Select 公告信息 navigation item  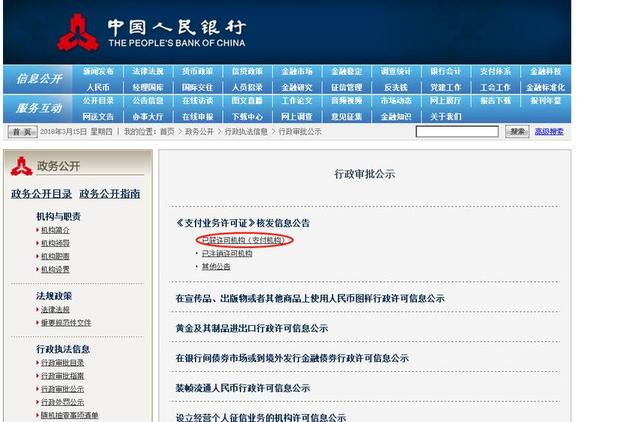(x=148, y=100)
